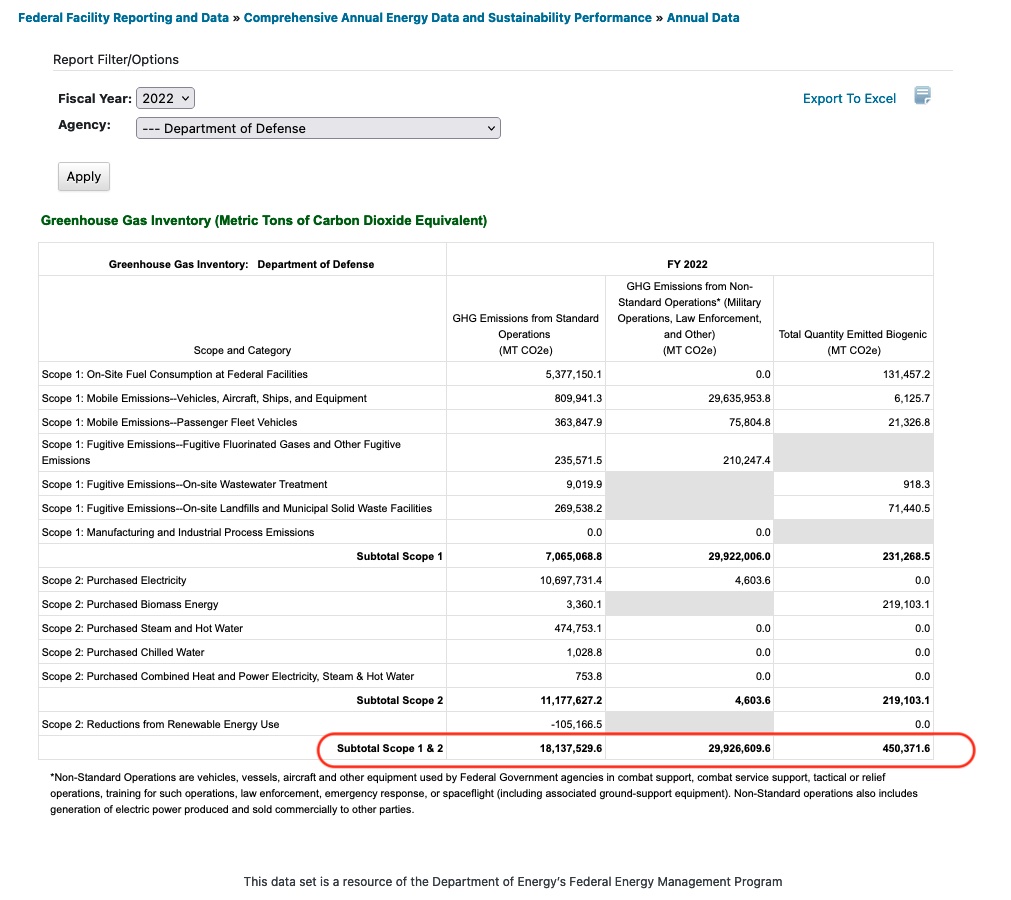Click the value 21,326.8
The height and width of the screenshot is (900, 1011).
click(909, 422)
